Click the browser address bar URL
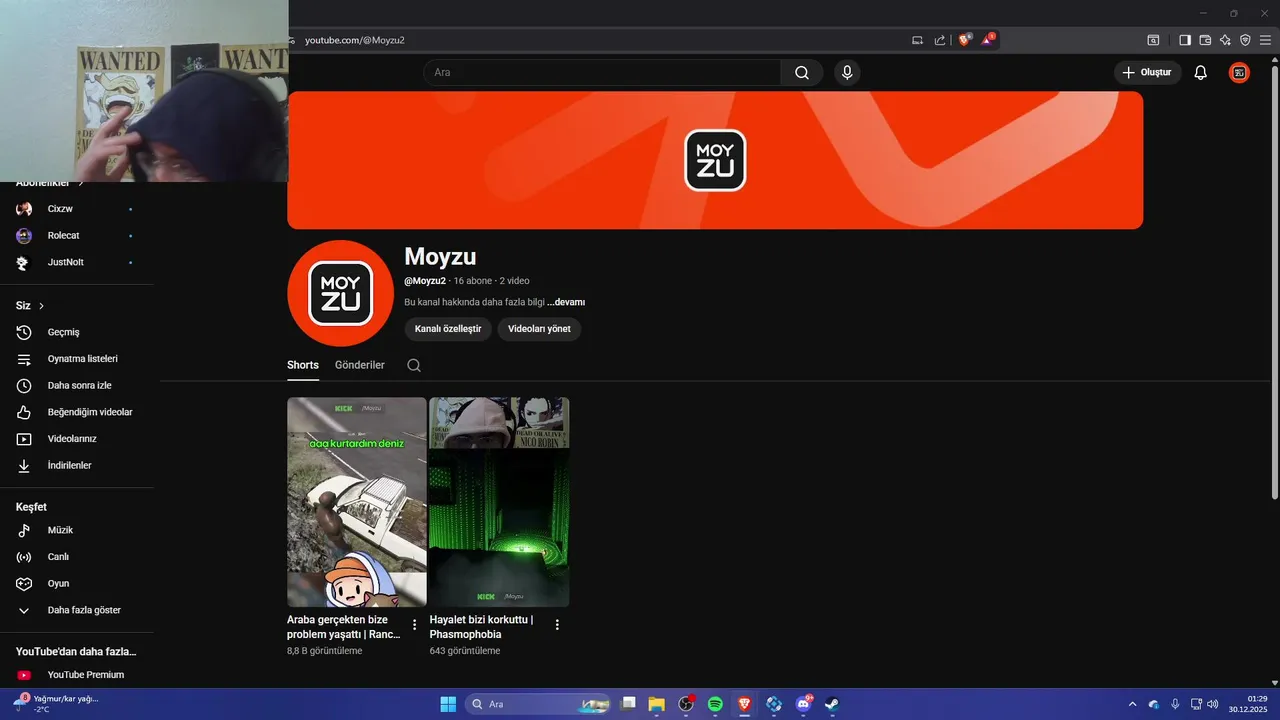 pos(355,40)
